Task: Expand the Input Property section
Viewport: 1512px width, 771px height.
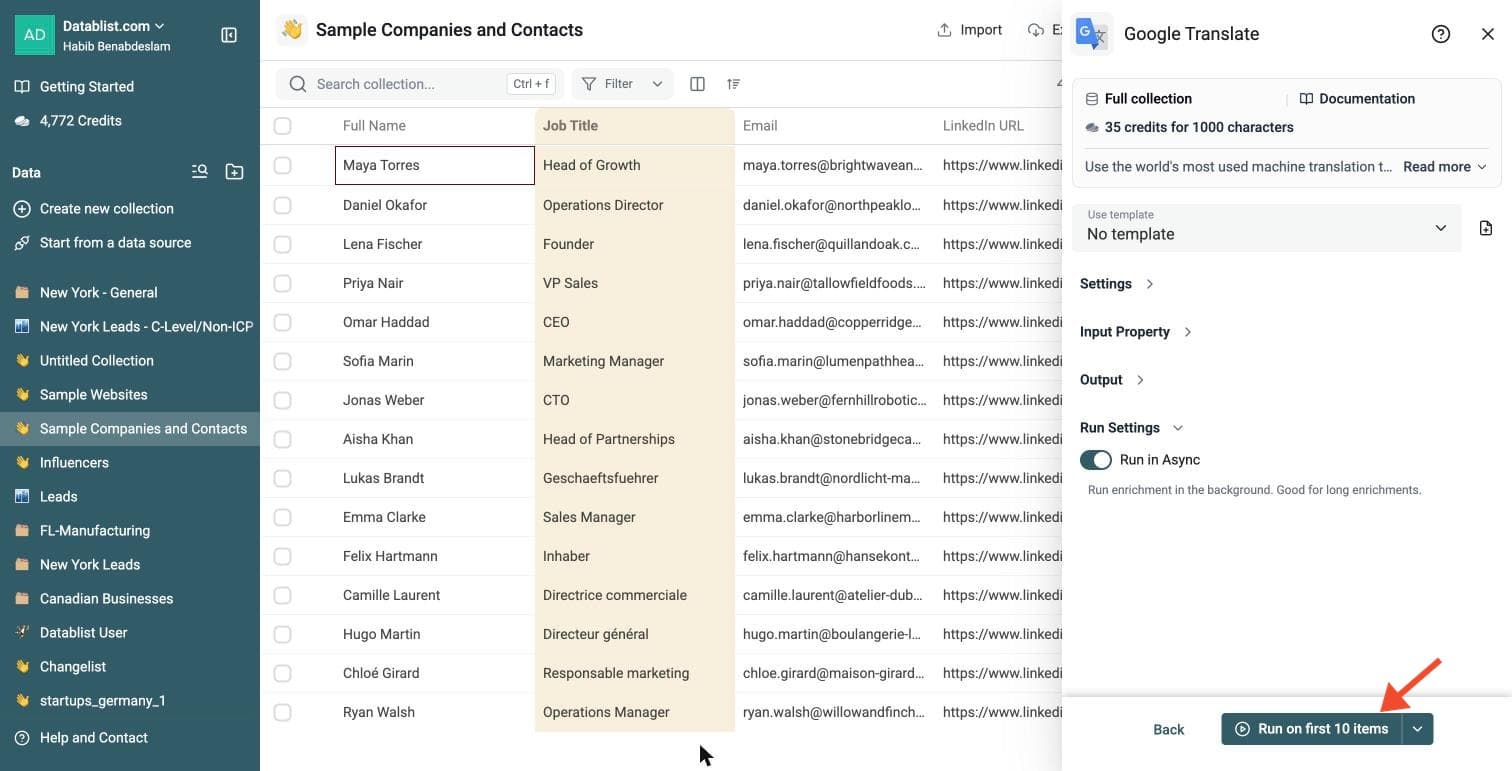Action: pyautogui.click(x=1136, y=332)
